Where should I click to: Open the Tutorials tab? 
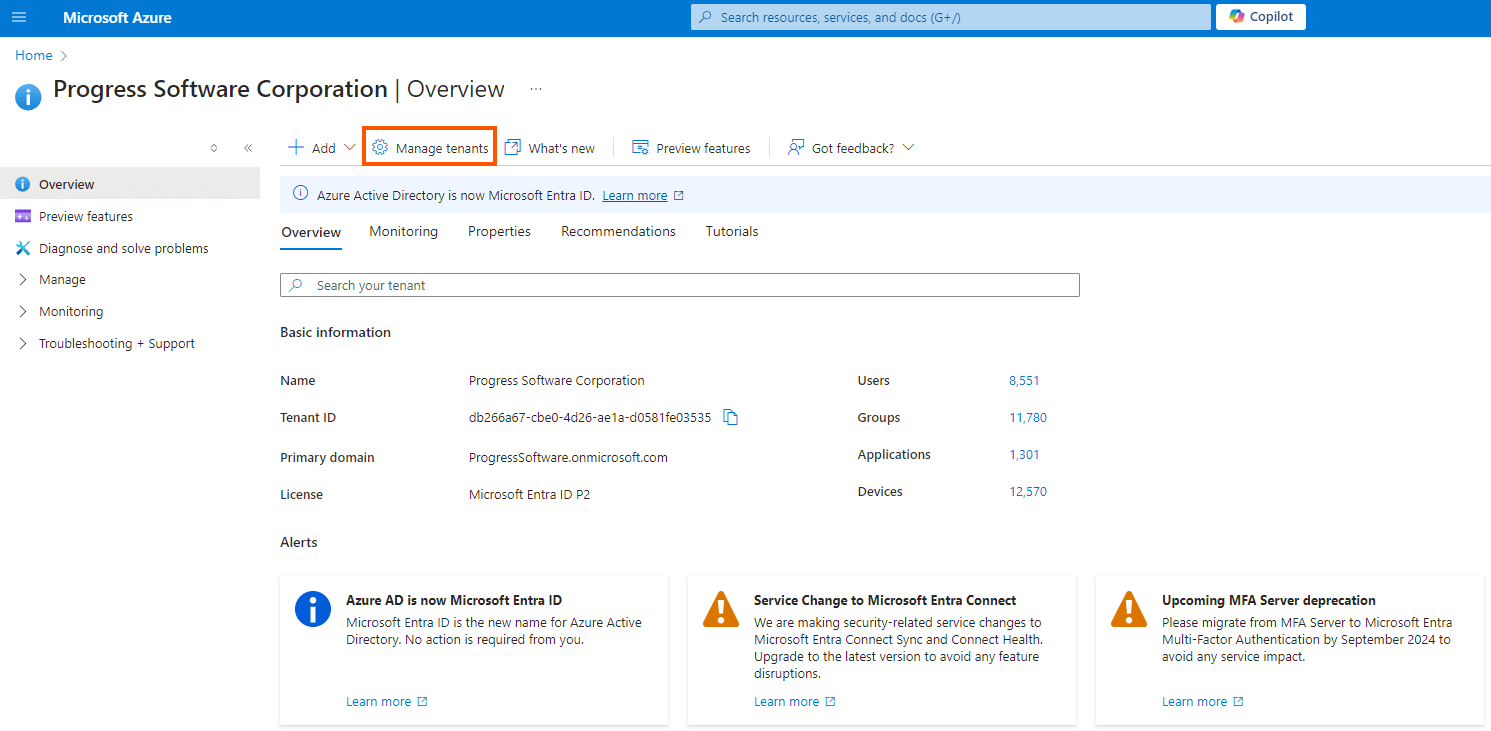tap(732, 231)
